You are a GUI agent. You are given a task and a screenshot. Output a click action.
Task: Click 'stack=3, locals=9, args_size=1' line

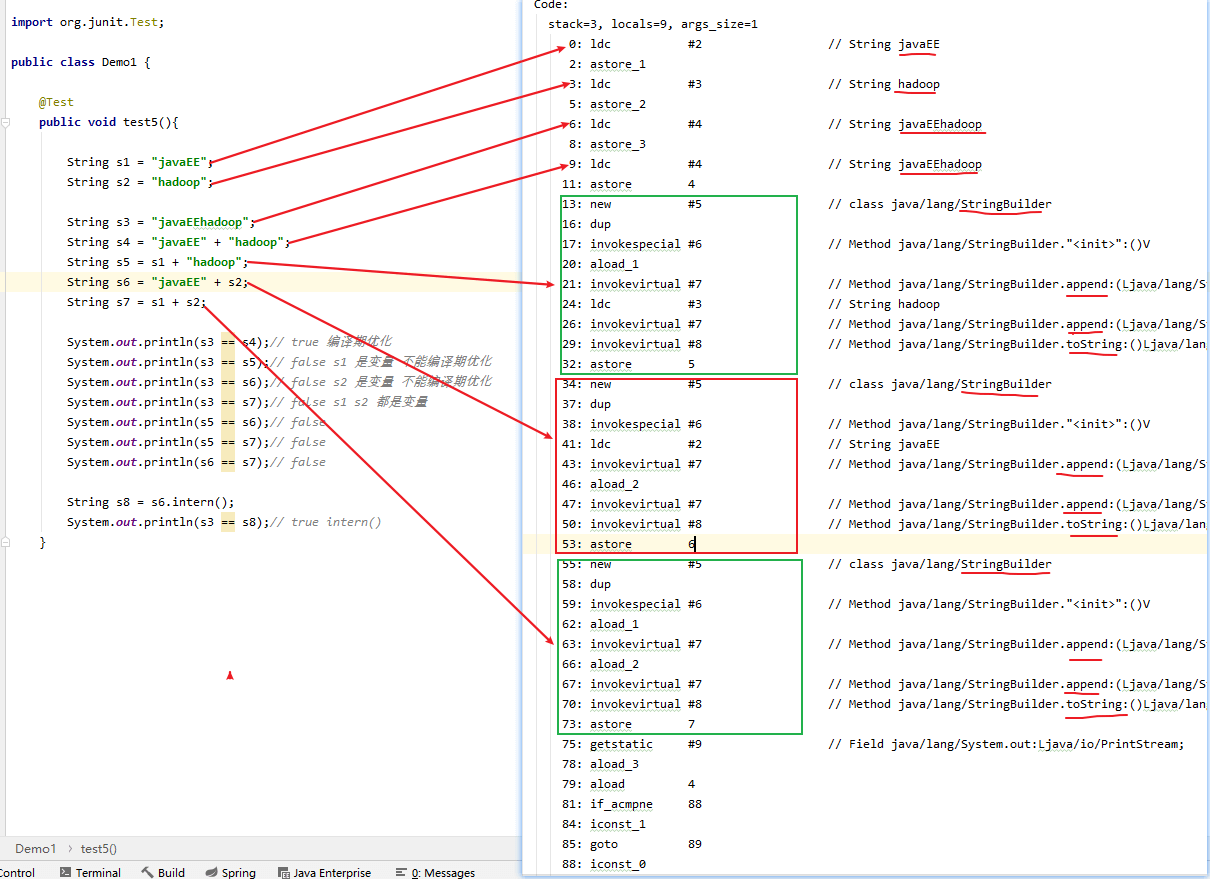(653, 24)
